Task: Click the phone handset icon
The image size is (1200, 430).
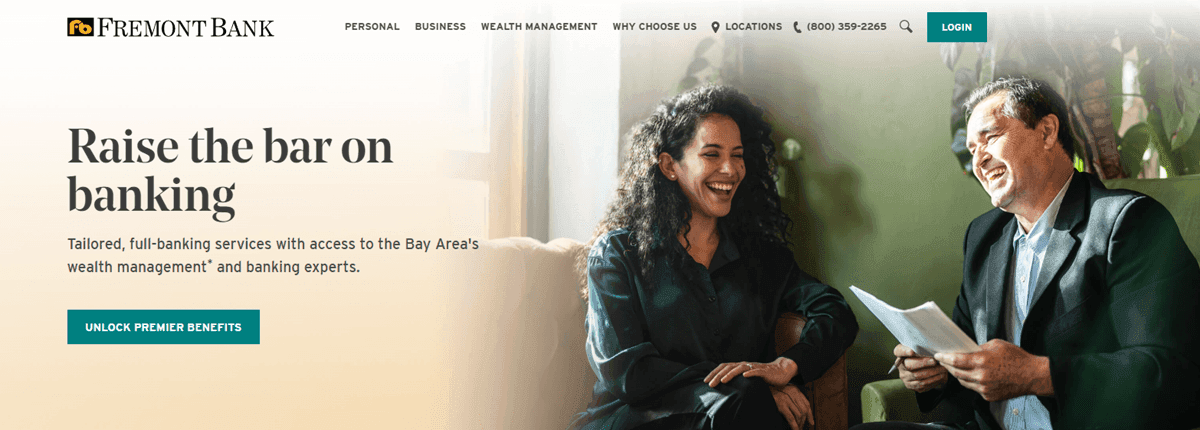Action: (x=797, y=27)
